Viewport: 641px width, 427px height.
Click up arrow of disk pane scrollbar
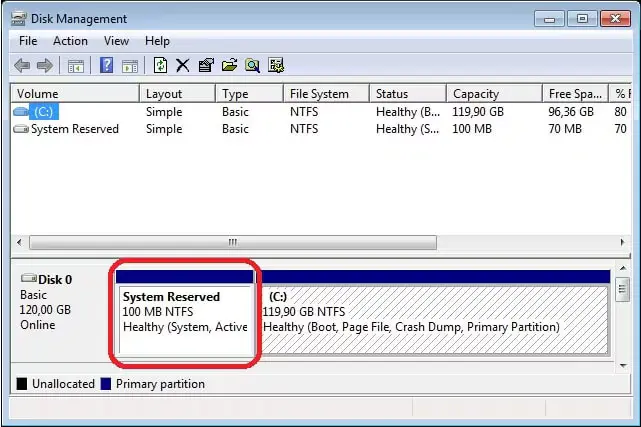(x=623, y=268)
